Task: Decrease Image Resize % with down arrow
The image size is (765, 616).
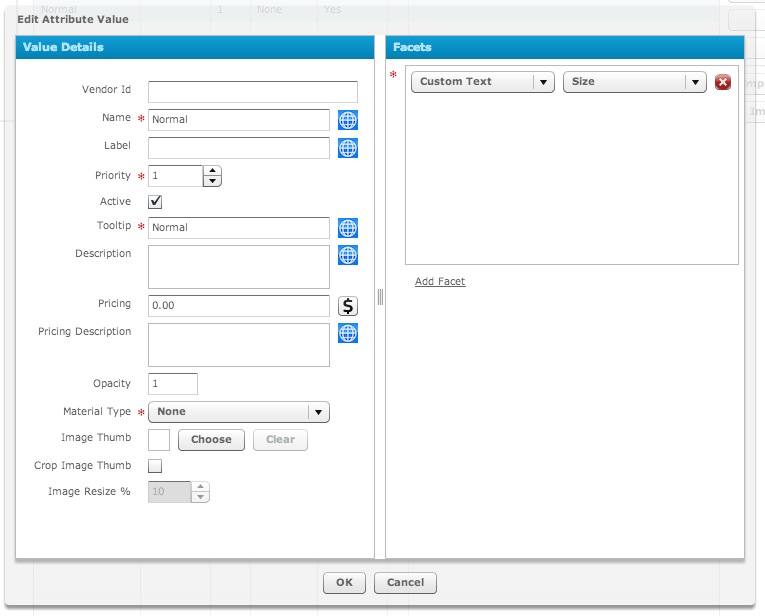Action: [x=201, y=497]
